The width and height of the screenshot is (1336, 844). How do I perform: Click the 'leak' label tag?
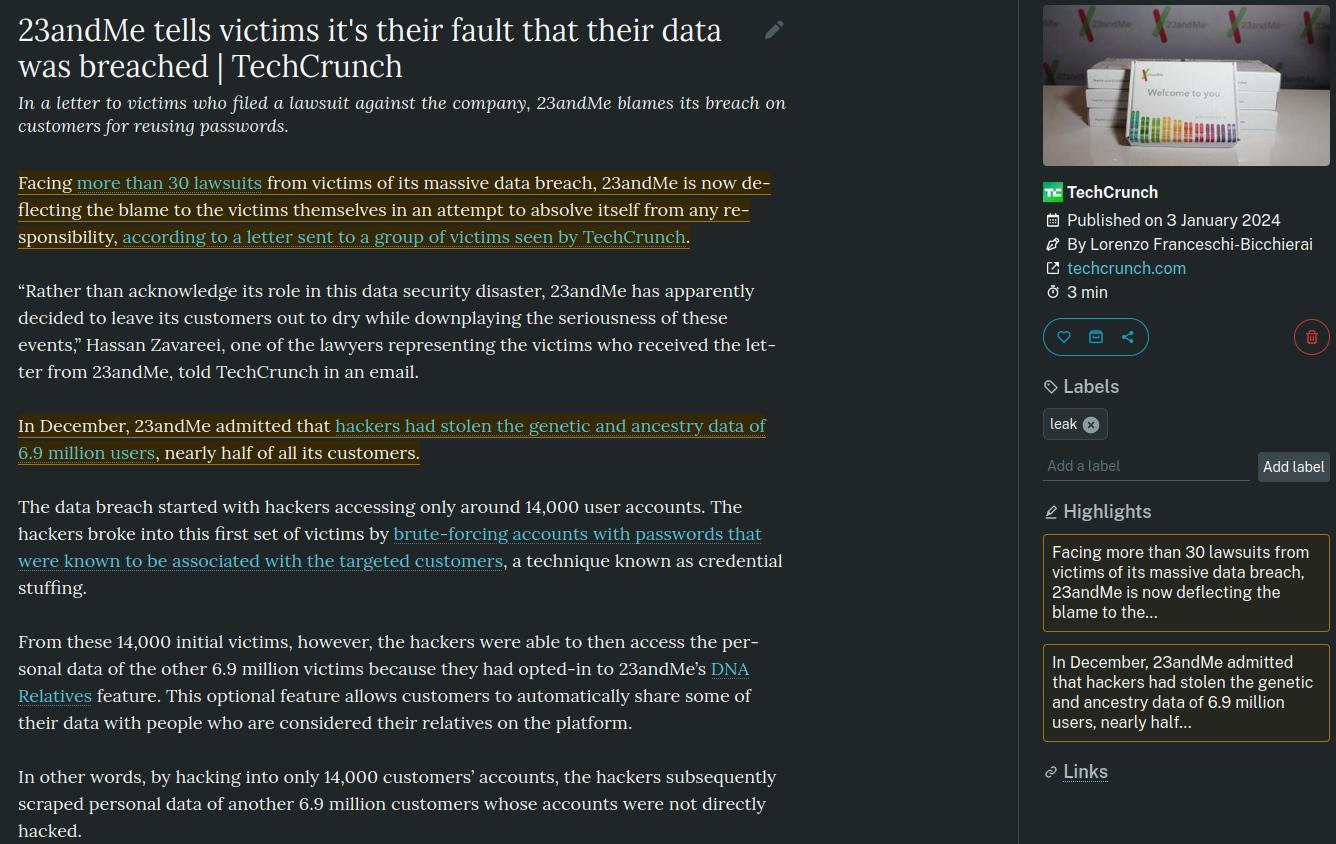click(1063, 424)
